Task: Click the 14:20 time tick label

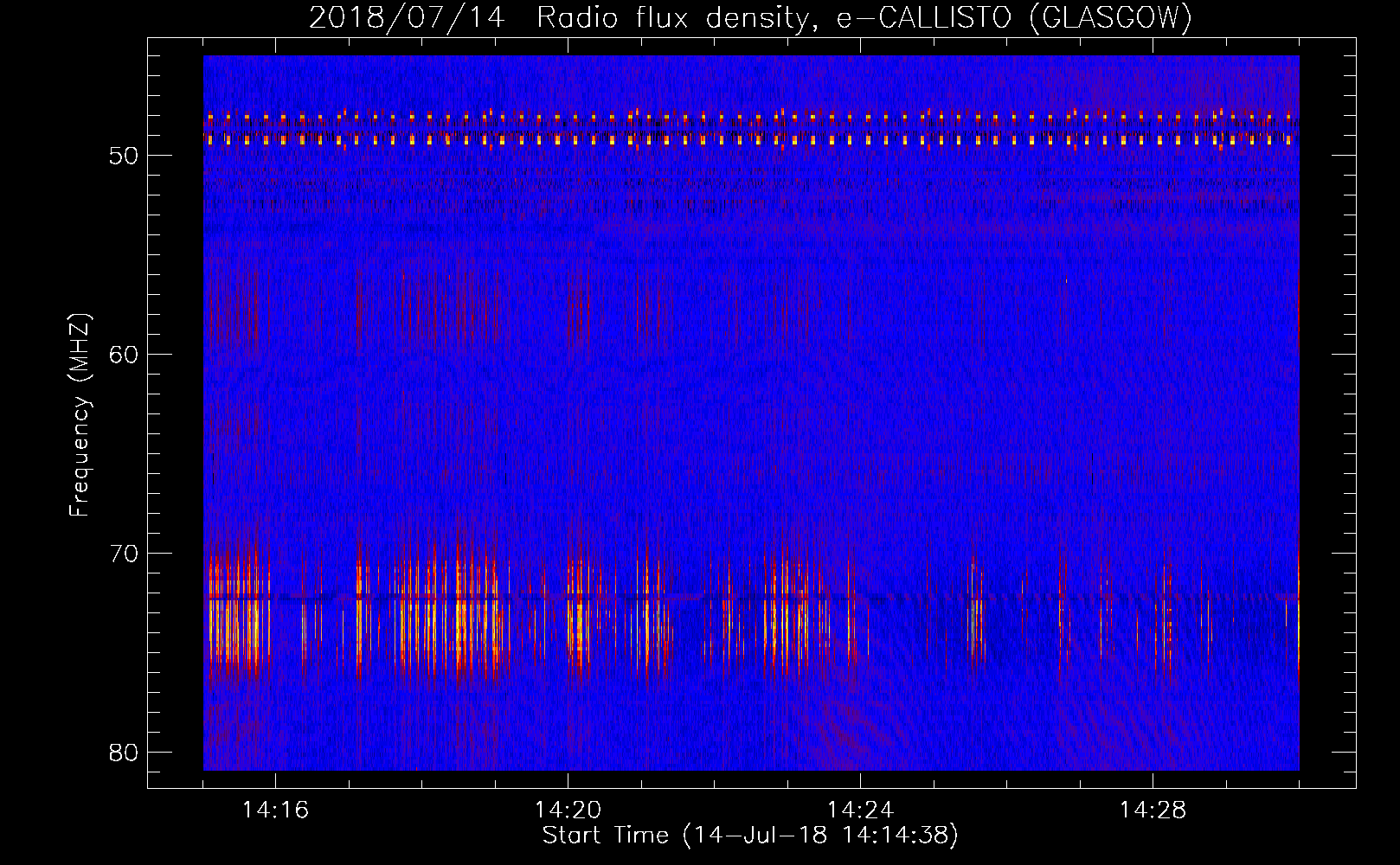Action: tap(568, 811)
